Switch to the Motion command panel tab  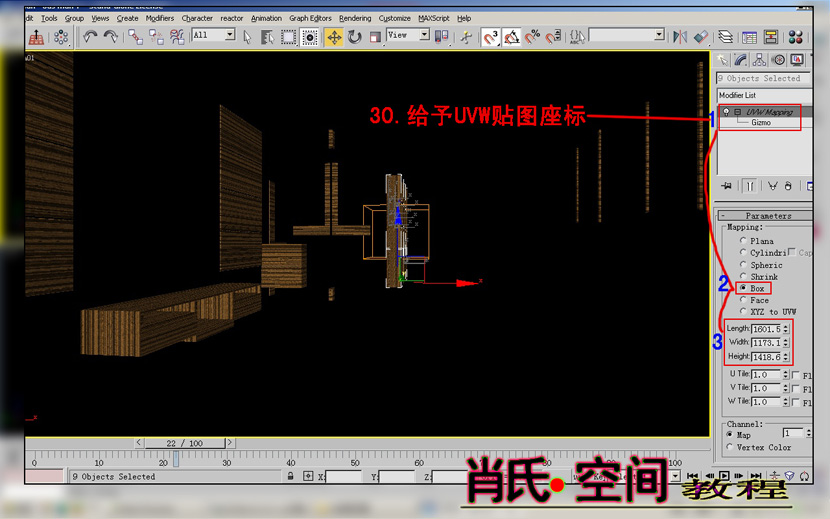click(x=778, y=60)
